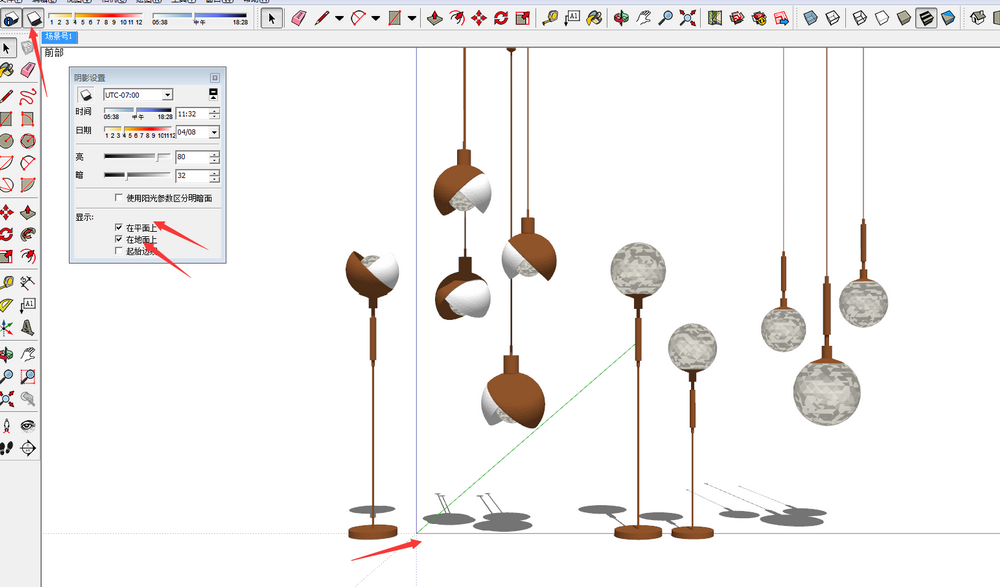Select the Zoom magnifier tool in top toolbar
Image resolution: width=1000 pixels, height=587 pixels.
pos(665,19)
